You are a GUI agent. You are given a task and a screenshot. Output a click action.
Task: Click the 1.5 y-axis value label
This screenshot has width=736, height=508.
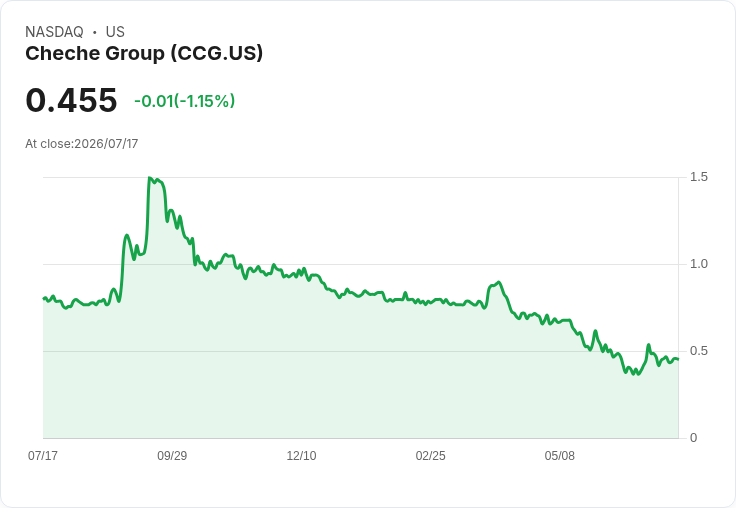click(x=698, y=177)
